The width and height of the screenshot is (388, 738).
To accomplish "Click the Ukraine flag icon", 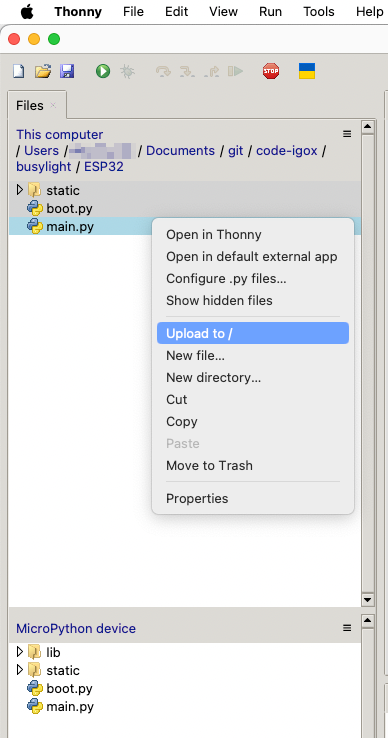I will [307, 71].
